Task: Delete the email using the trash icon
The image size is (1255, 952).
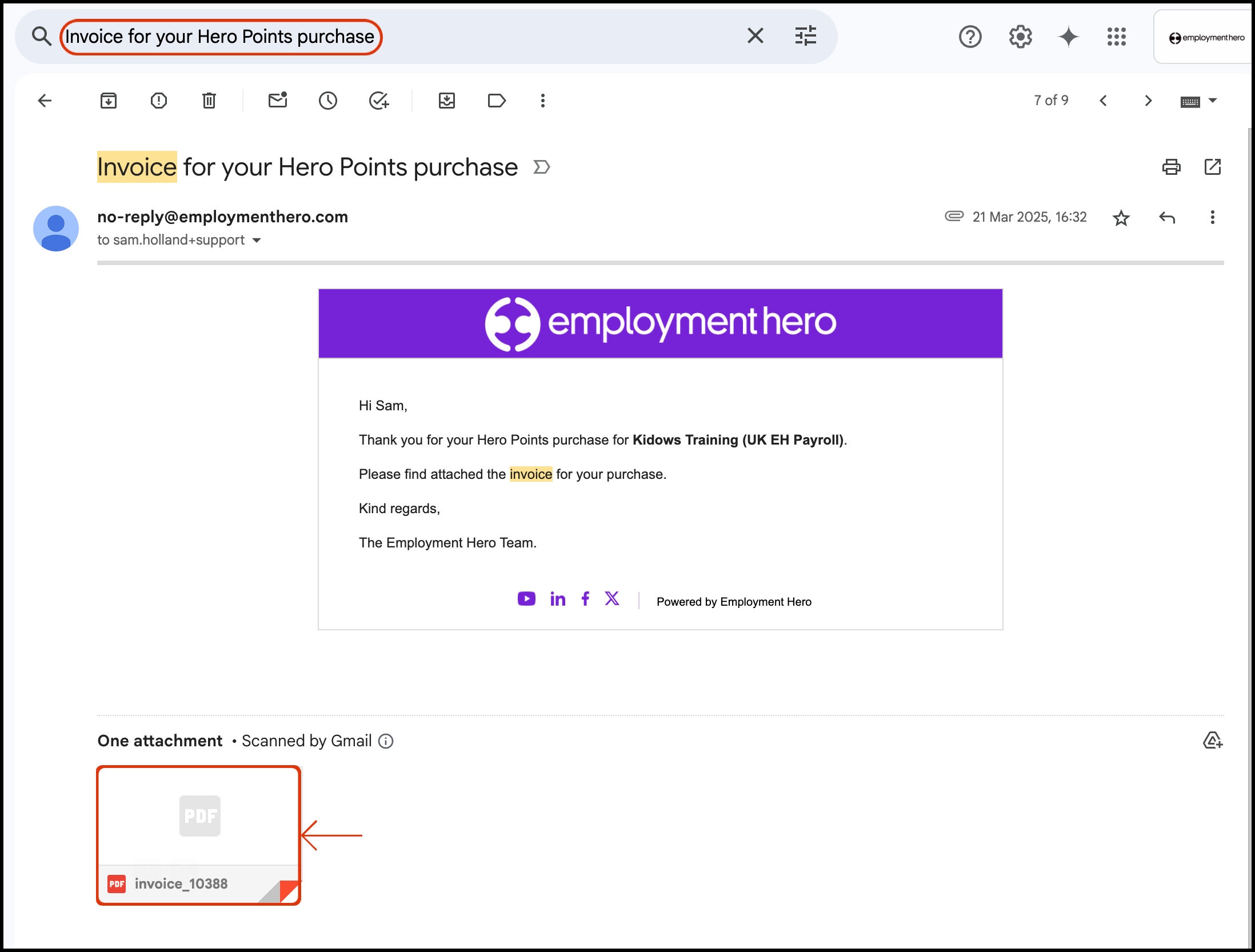Action: pos(209,101)
